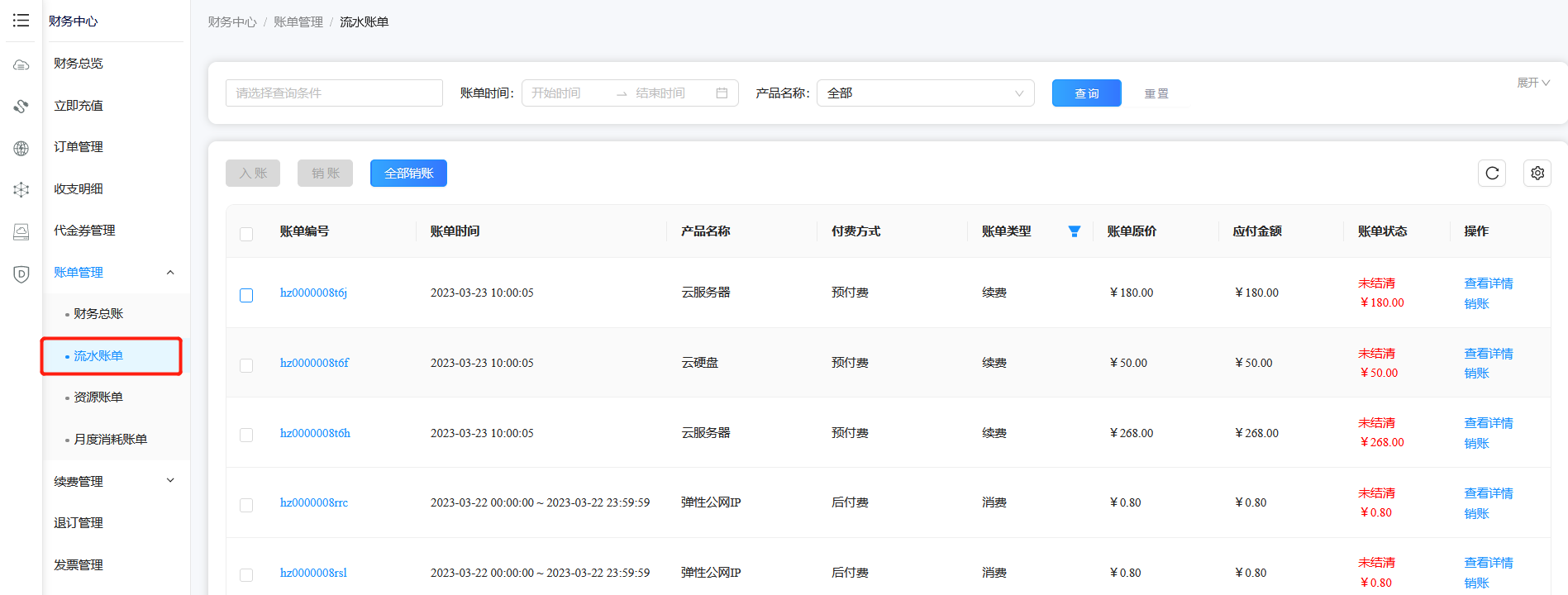View details for bill hz0000008rsl

click(x=1489, y=563)
